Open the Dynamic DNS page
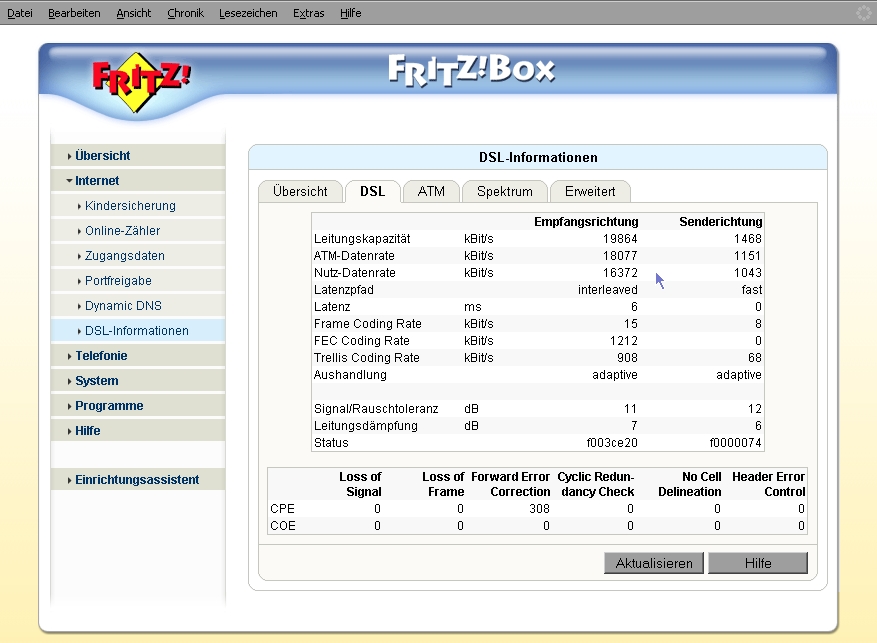Image resolution: width=877 pixels, height=643 pixels. pyautogui.click(x=138, y=306)
